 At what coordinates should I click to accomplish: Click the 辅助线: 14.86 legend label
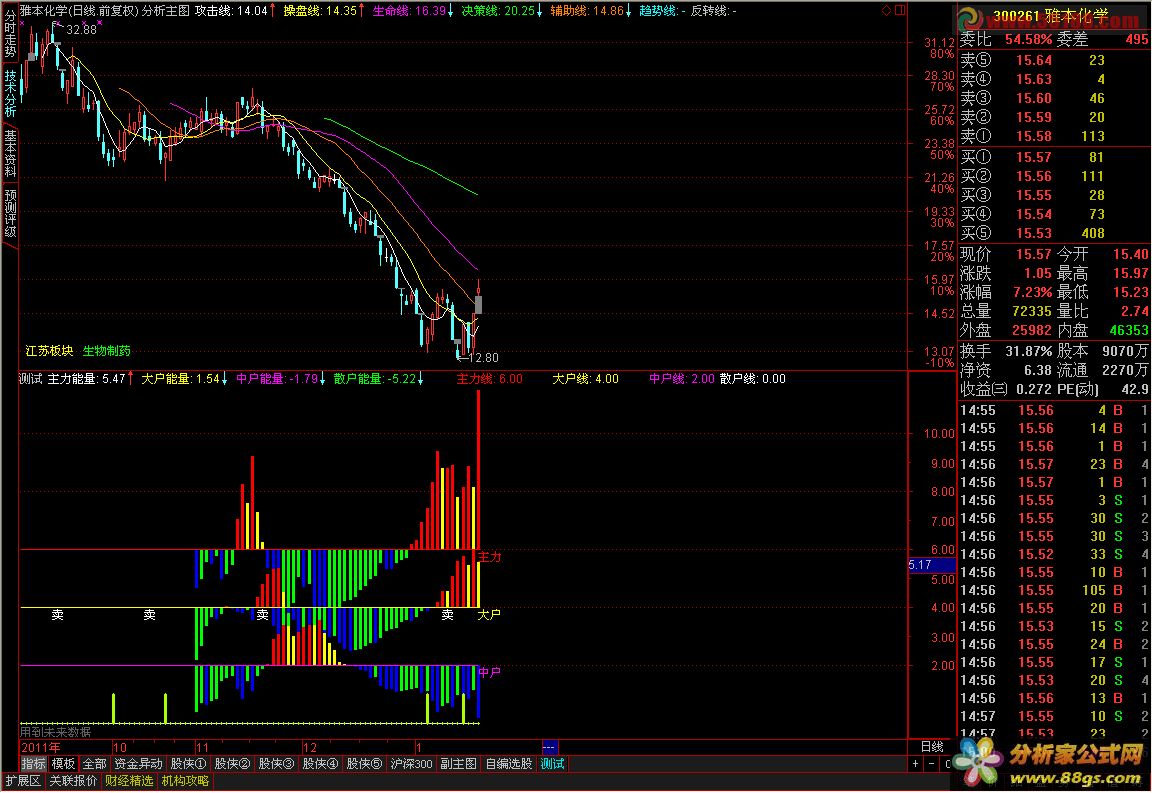pyautogui.click(x=591, y=11)
